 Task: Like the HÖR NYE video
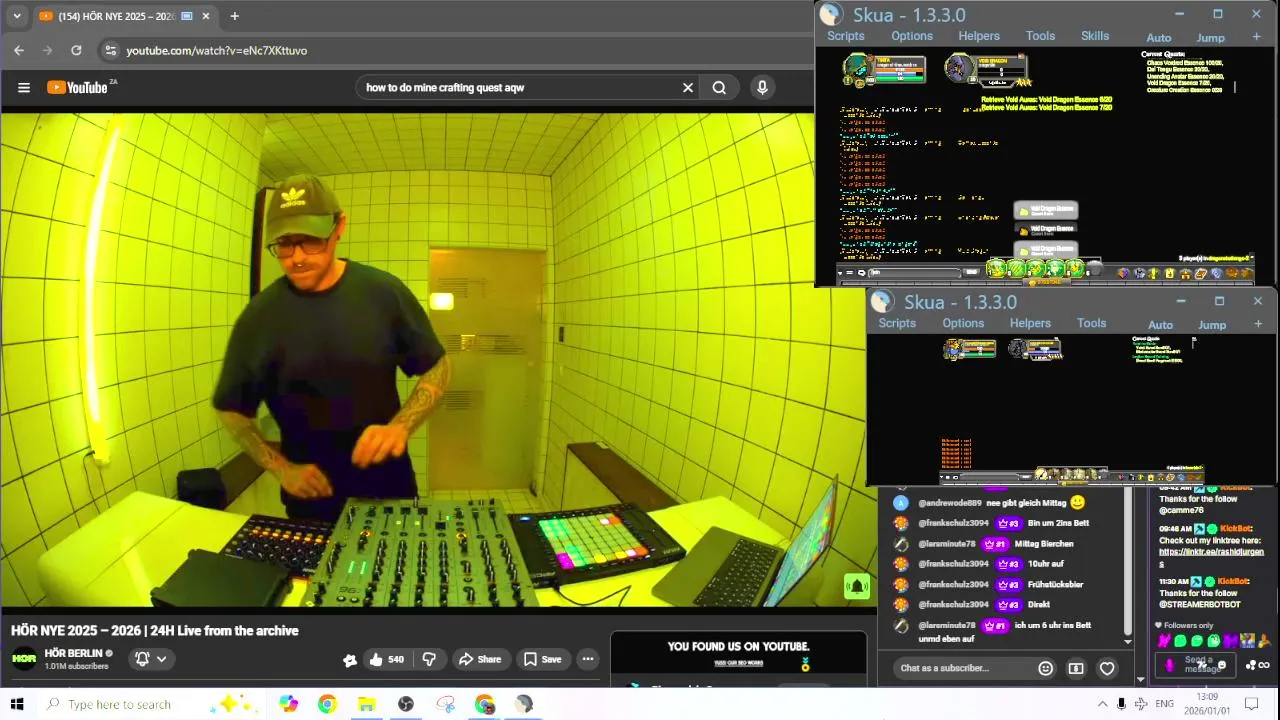[386, 659]
